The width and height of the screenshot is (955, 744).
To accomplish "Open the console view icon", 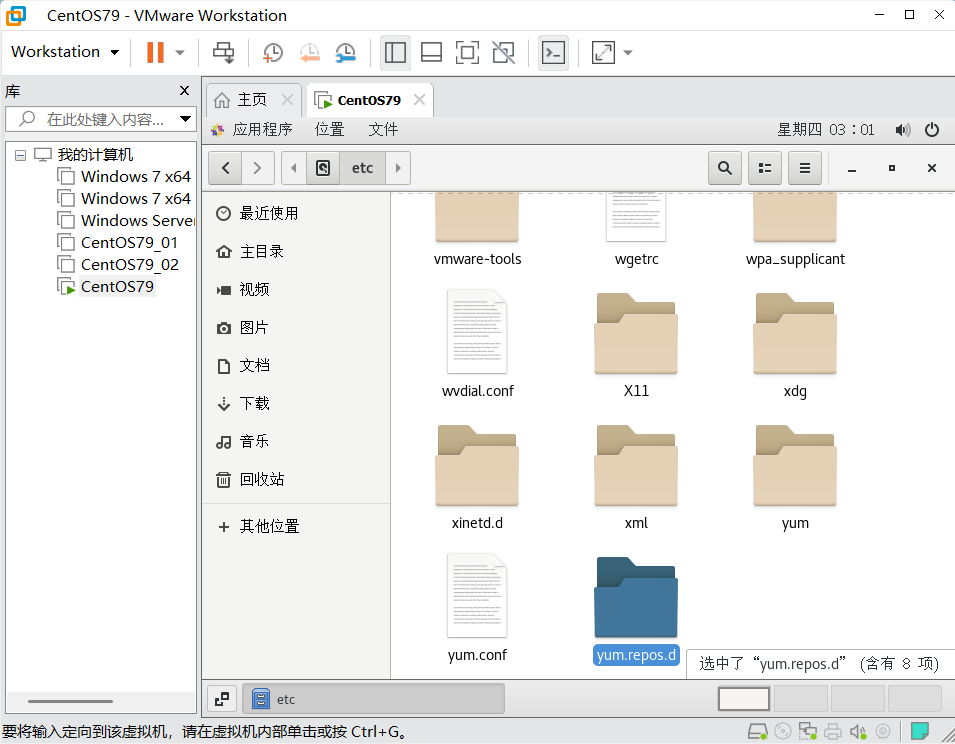I will coord(553,52).
